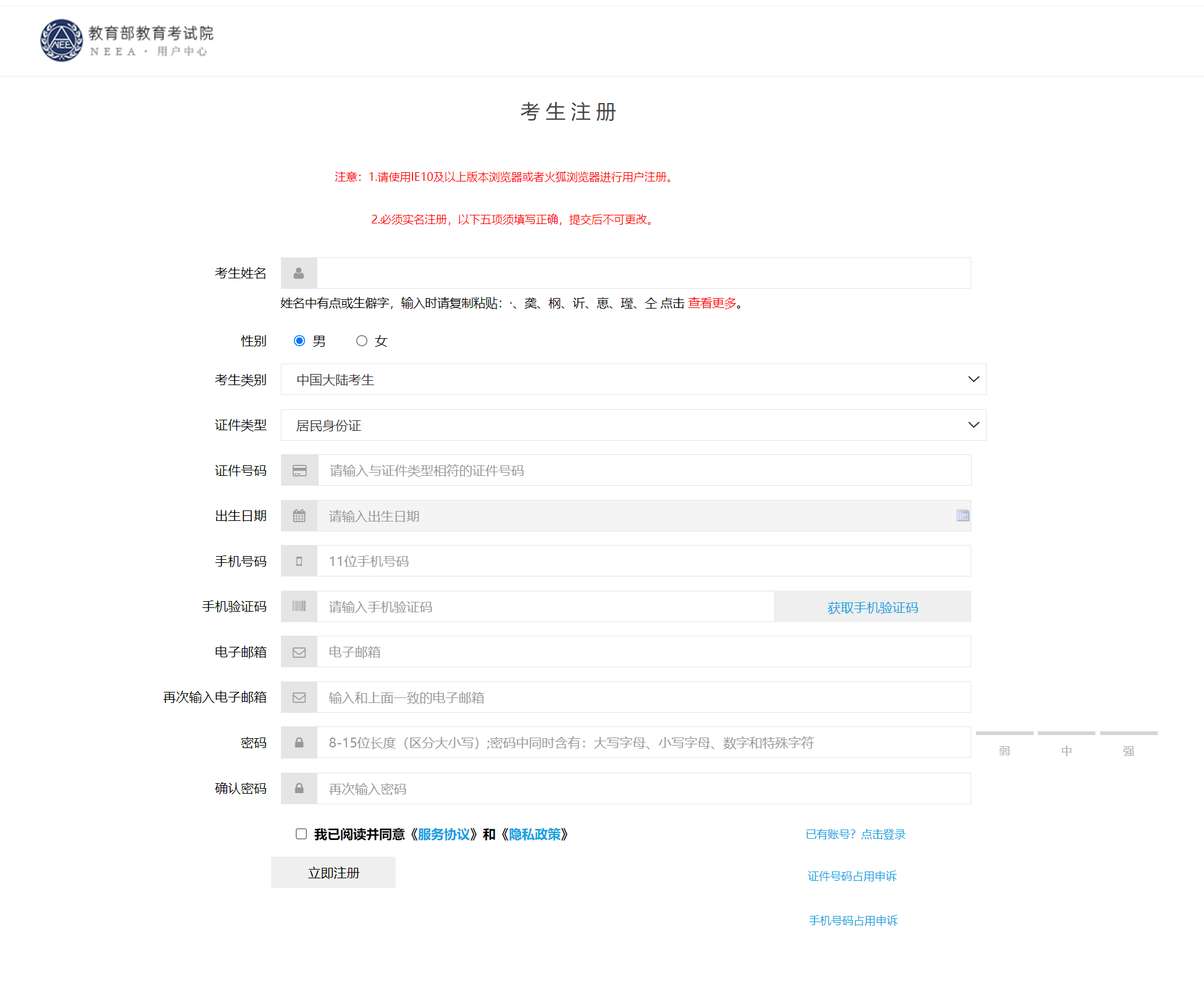Select the 男 gender radio button
The width and height of the screenshot is (1204, 998).
click(x=299, y=341)
